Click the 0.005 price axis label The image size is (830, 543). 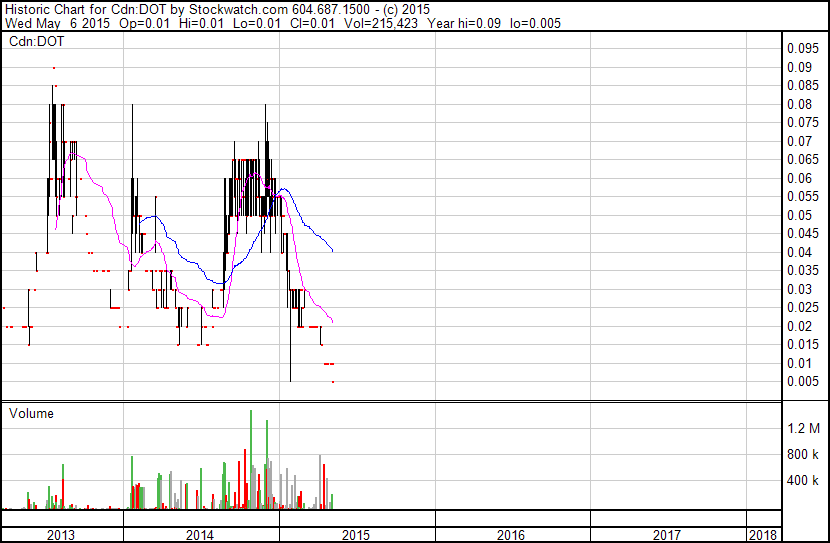coord(802,381)
